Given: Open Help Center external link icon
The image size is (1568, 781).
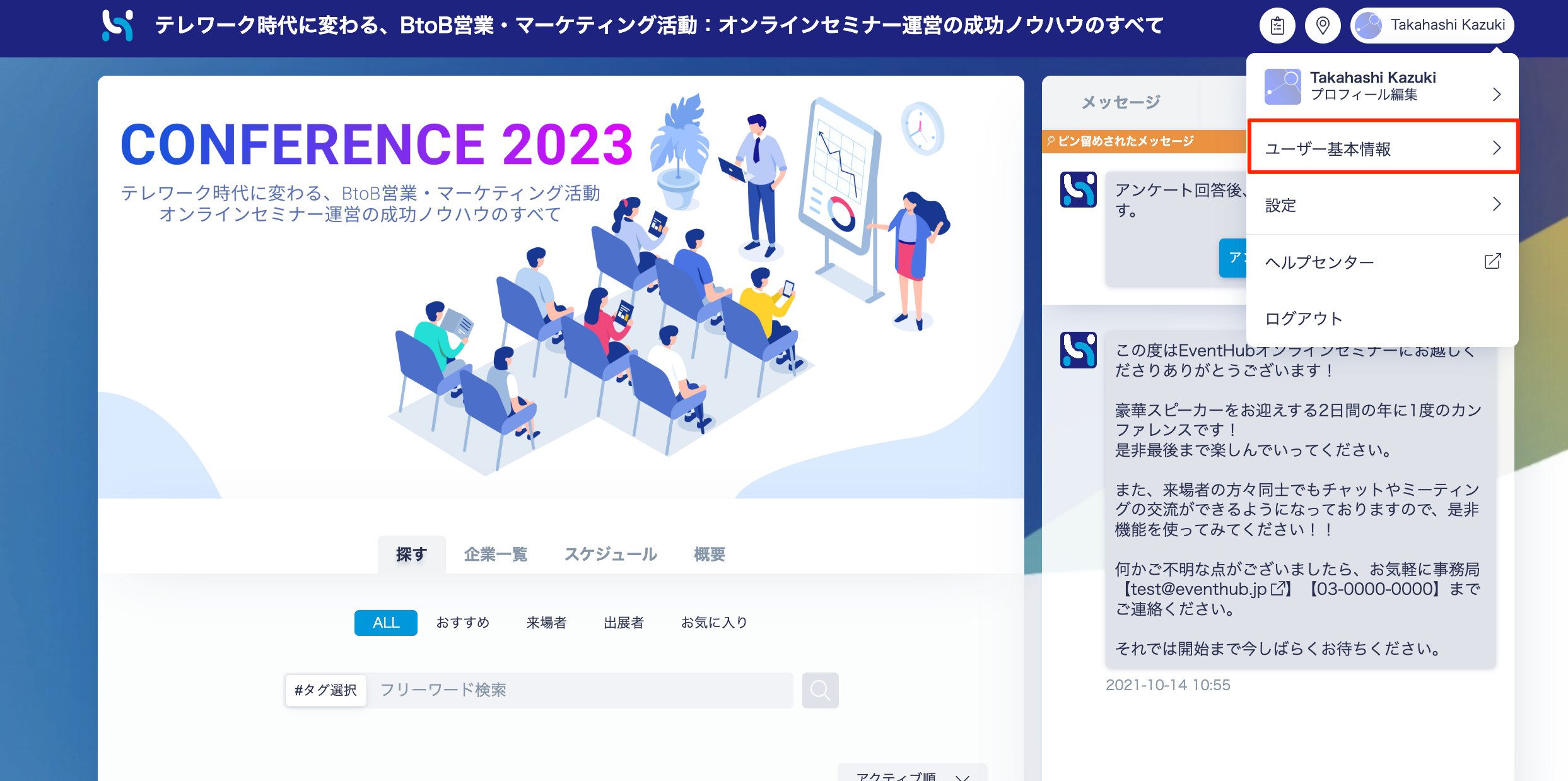Looking at the screenshot, I should [x=1492, y=261].
